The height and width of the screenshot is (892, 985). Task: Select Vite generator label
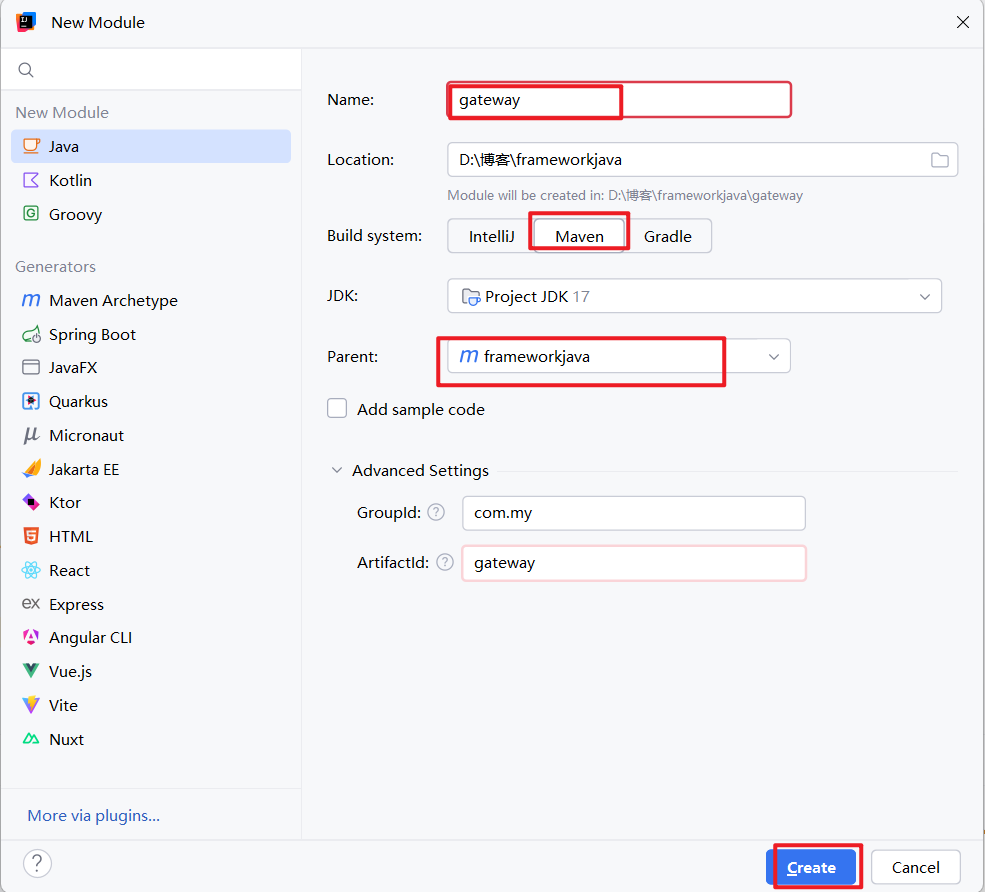(x=63, y=705)
